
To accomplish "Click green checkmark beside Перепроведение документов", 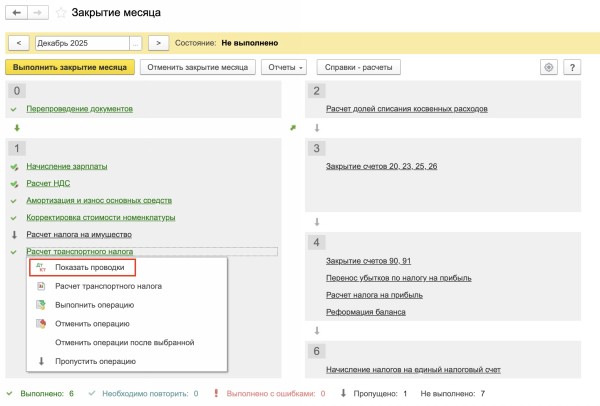I will 14,109.
